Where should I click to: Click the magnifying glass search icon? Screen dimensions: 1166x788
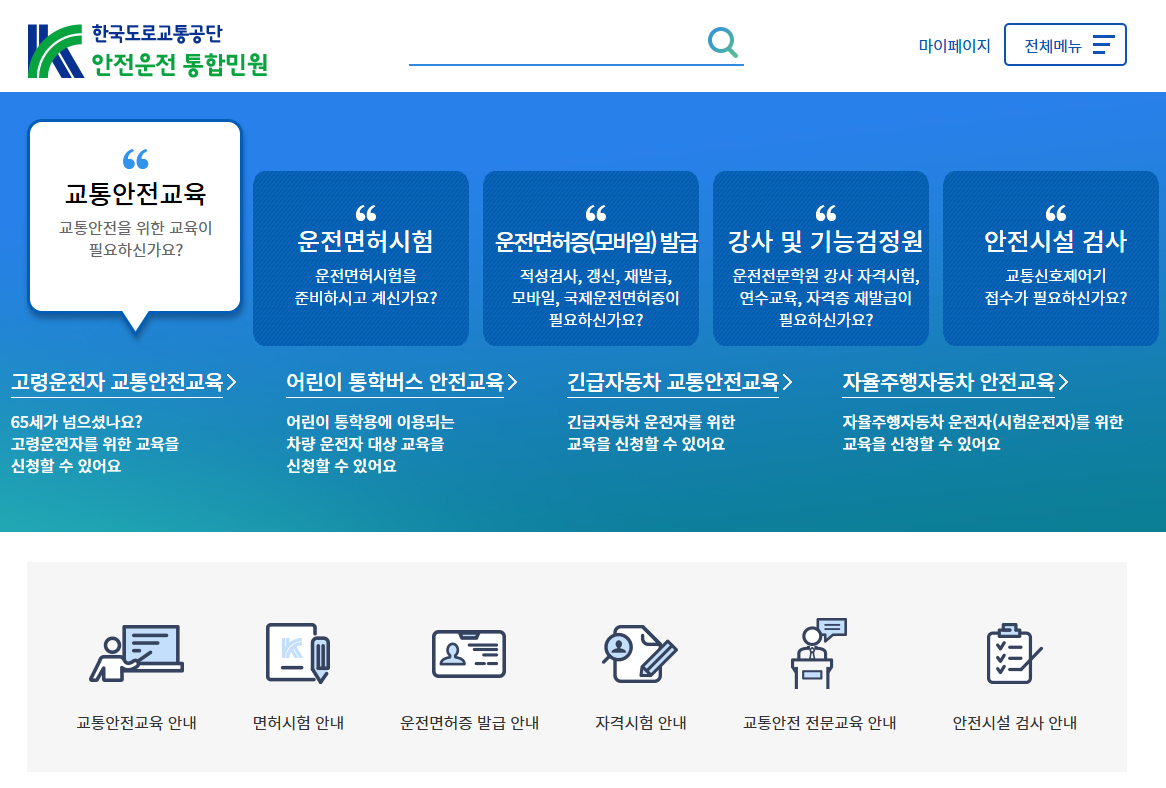click(x=723, y=43)
